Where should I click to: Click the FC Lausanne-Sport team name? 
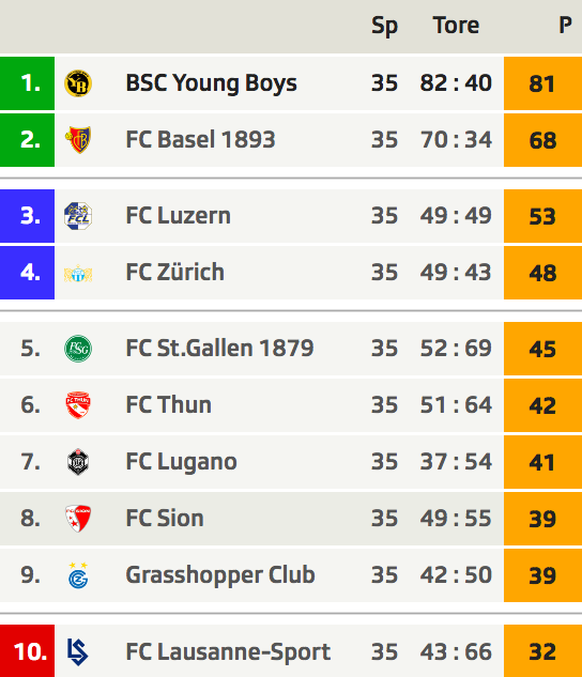(228, 652)
